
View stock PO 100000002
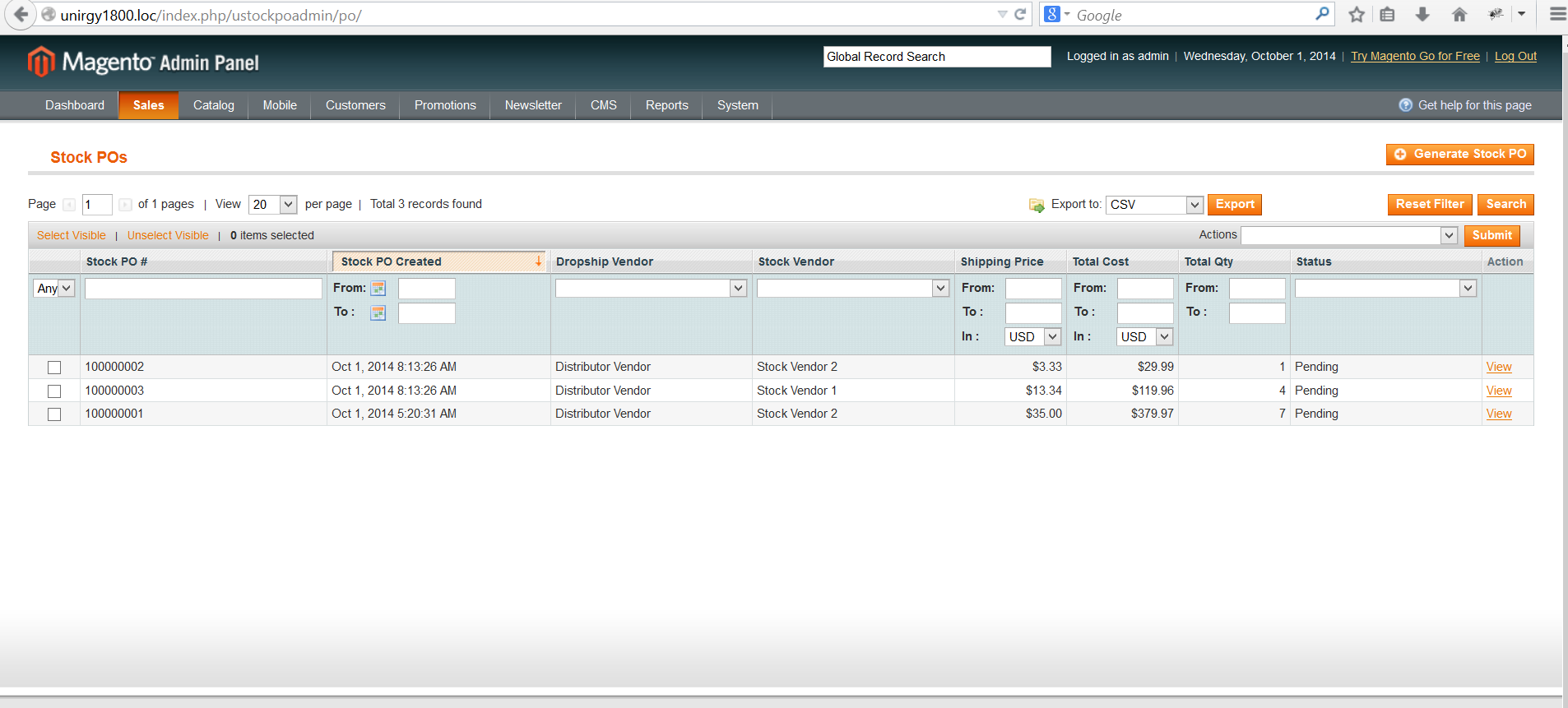[x=1499, y=368]
